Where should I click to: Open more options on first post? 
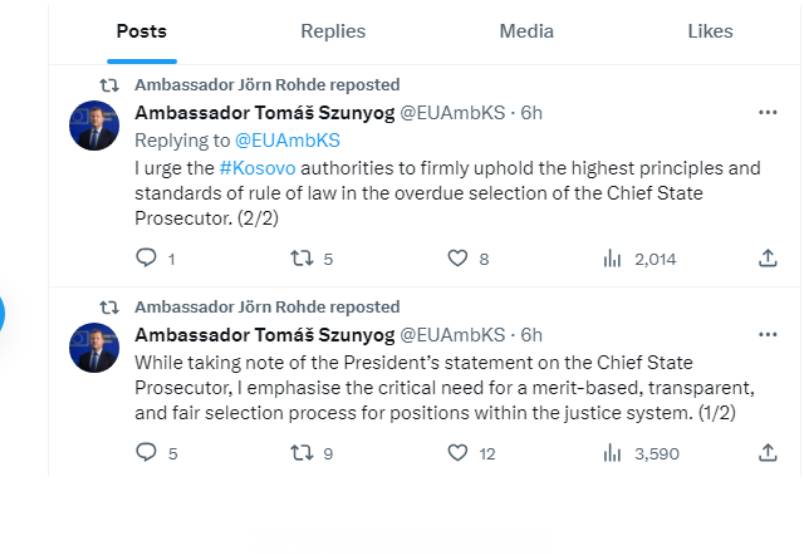click(x=767, y=112)
